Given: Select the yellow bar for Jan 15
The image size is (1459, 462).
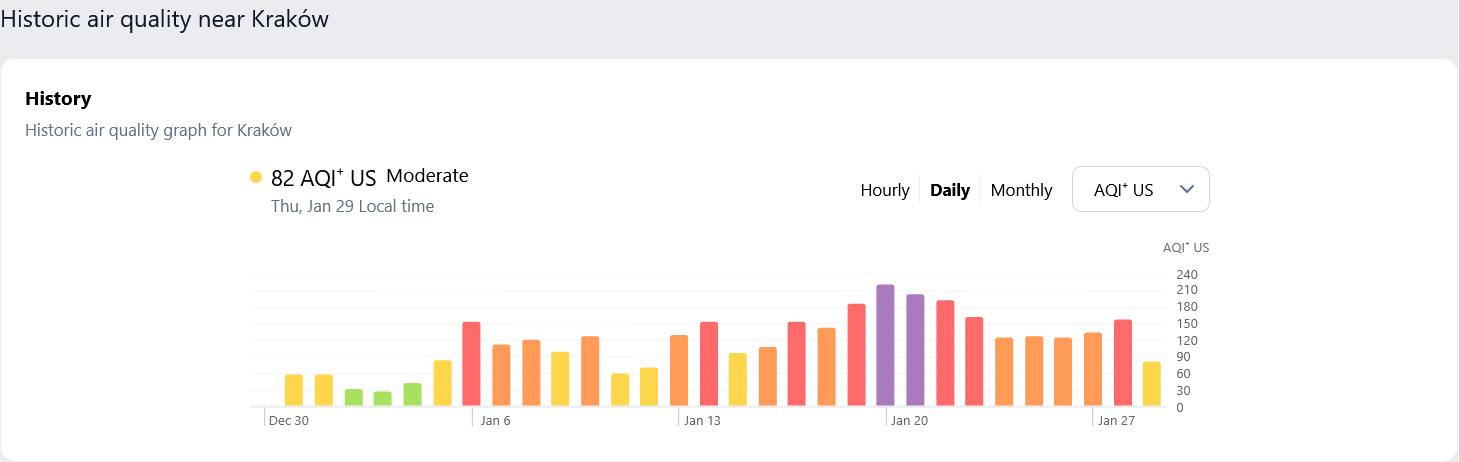Looking at the screenshot, I should (738, 380).
